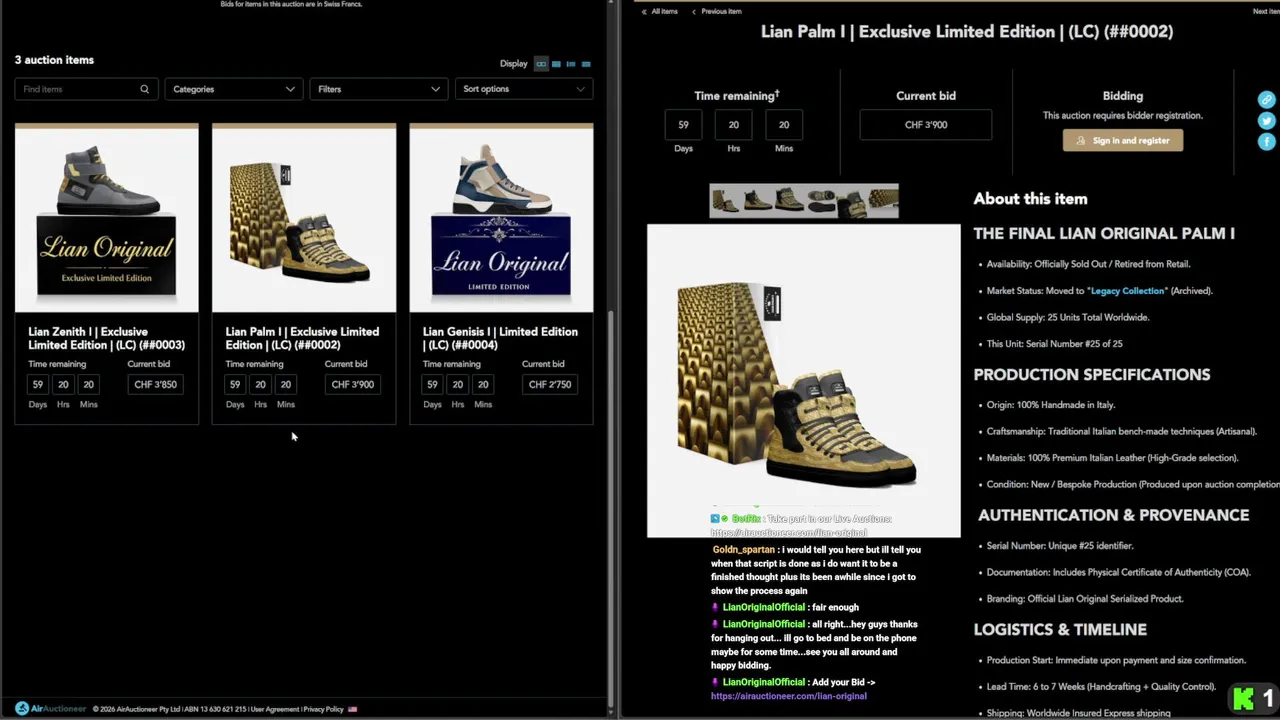Image resolution: width=1280 pixels, height=720 pixels.
Task: Click '3 auction items' count text
Action: (x=54, y=60)
